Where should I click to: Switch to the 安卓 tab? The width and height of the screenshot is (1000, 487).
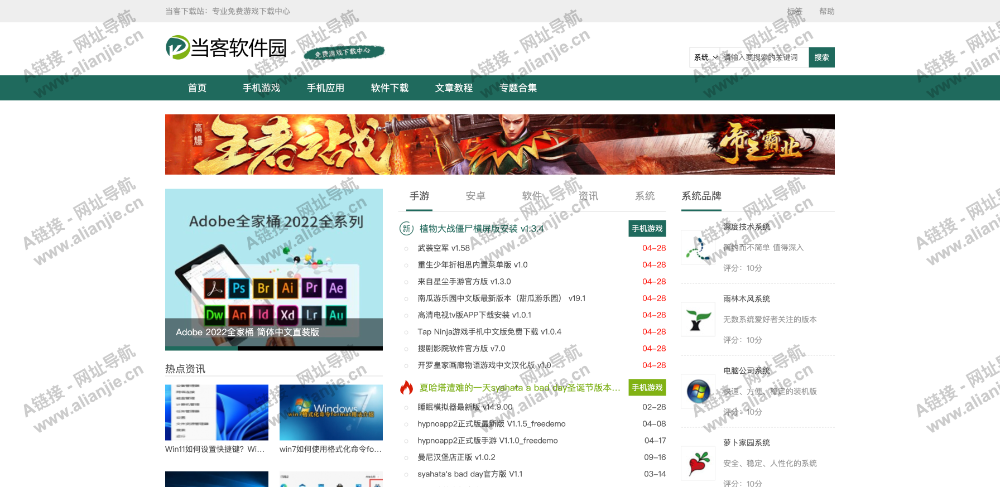476,196
